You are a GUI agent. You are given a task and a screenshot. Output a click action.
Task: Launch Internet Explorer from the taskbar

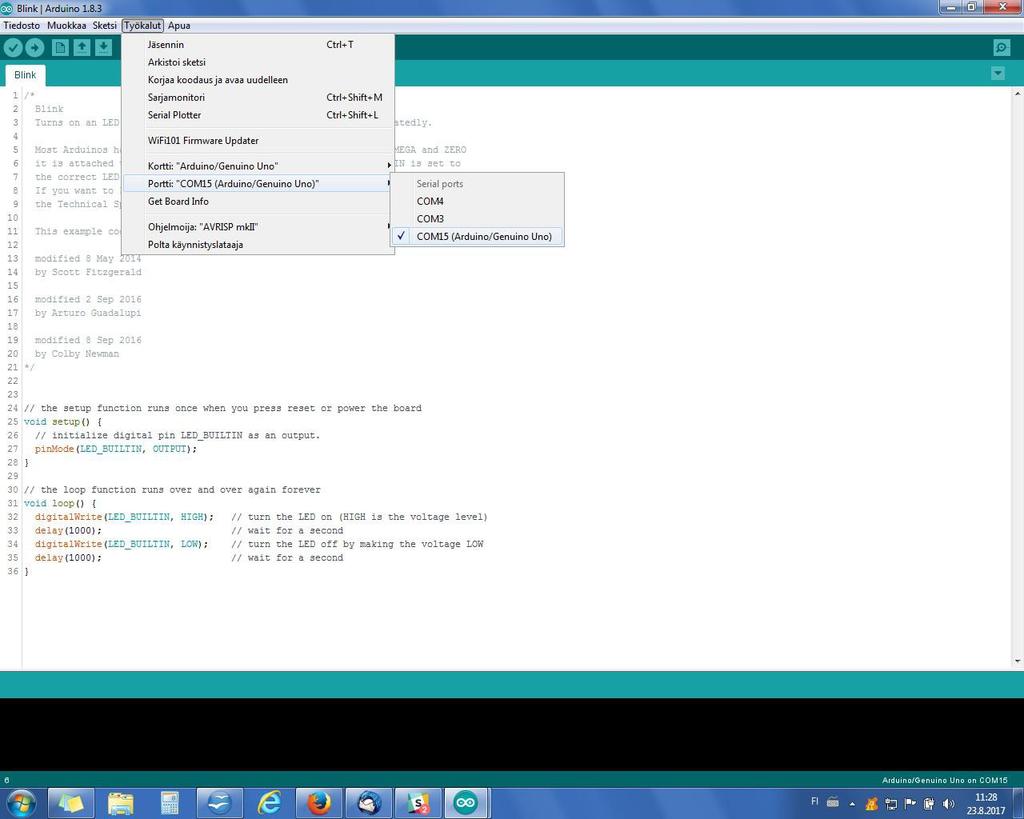(269, 803)
